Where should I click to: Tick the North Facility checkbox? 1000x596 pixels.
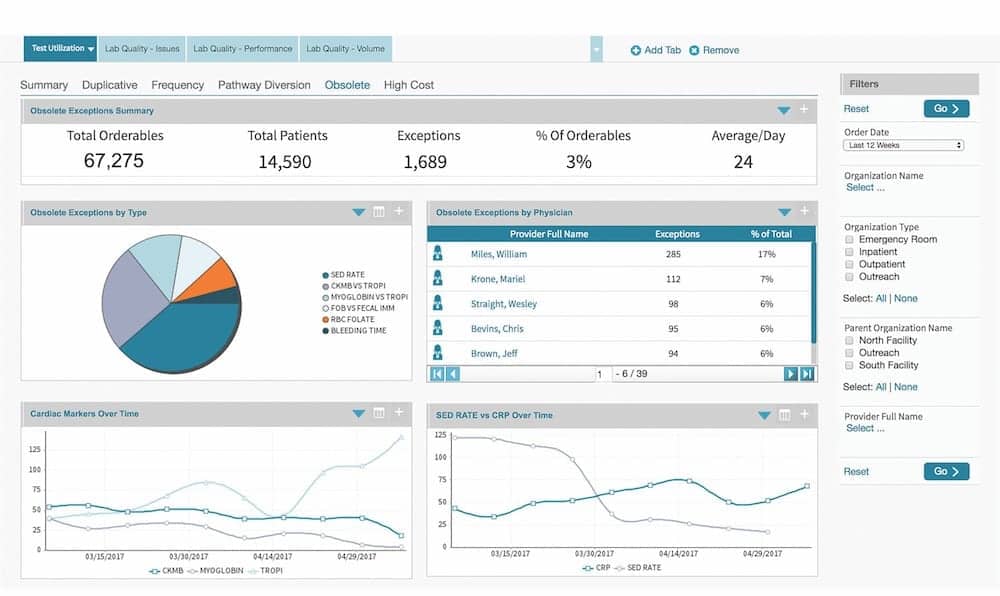[850, 341]
